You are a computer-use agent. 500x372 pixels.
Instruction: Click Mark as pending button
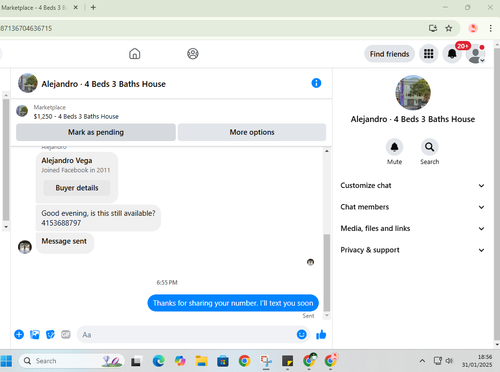pyautogui.click(x=96, y=132)
